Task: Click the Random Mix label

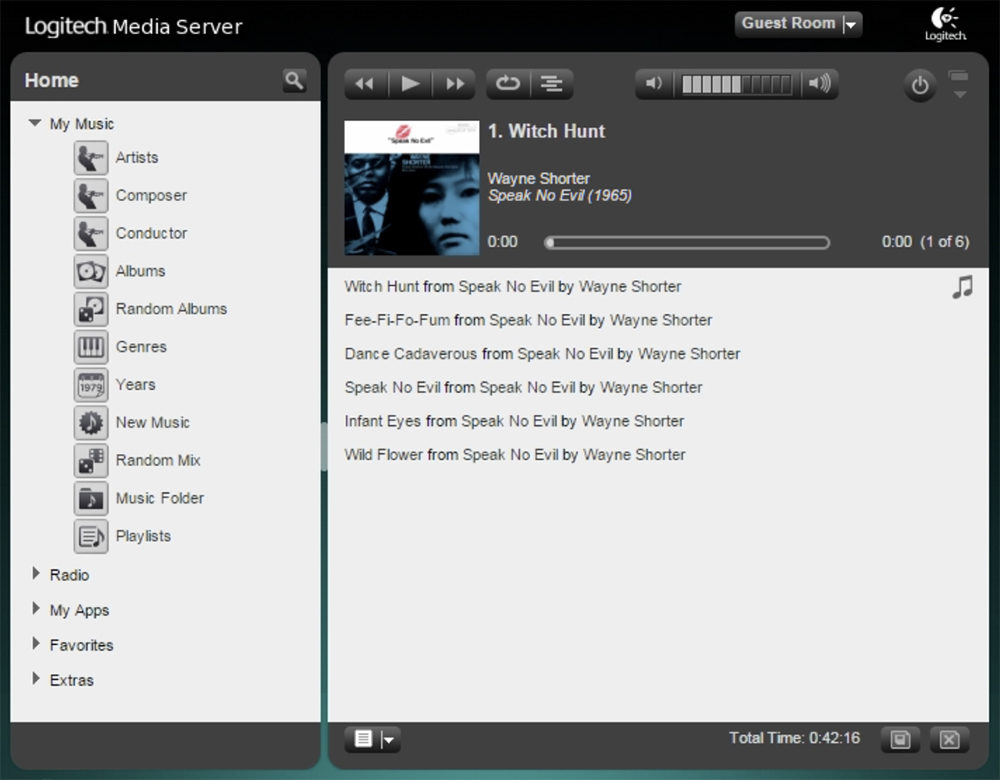Action: (x=158, y=460)
